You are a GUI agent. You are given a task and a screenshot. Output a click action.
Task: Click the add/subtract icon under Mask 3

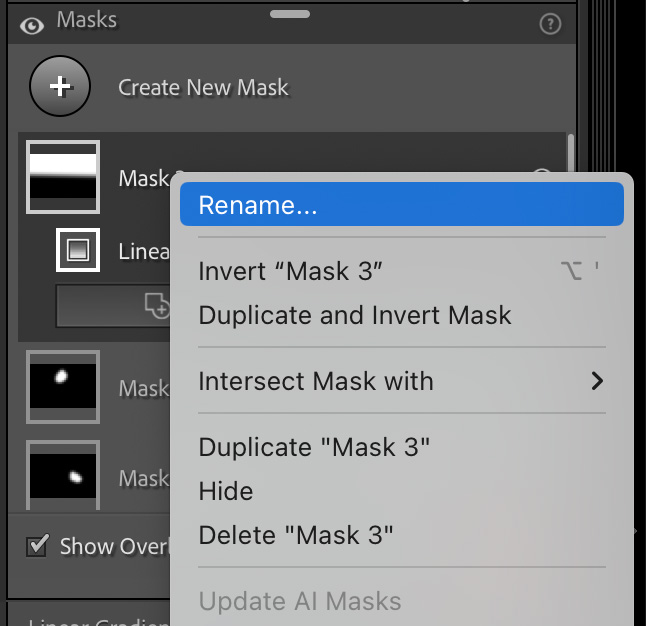157,306
